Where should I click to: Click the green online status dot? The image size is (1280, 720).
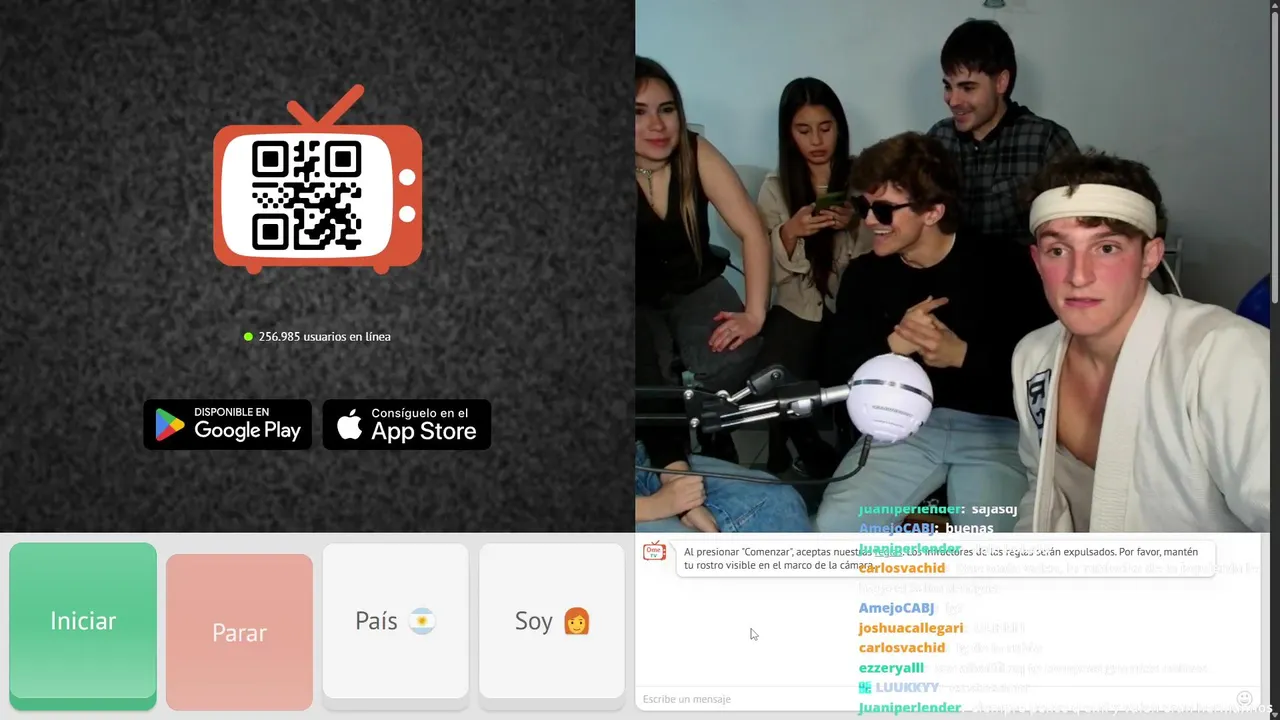248,337
